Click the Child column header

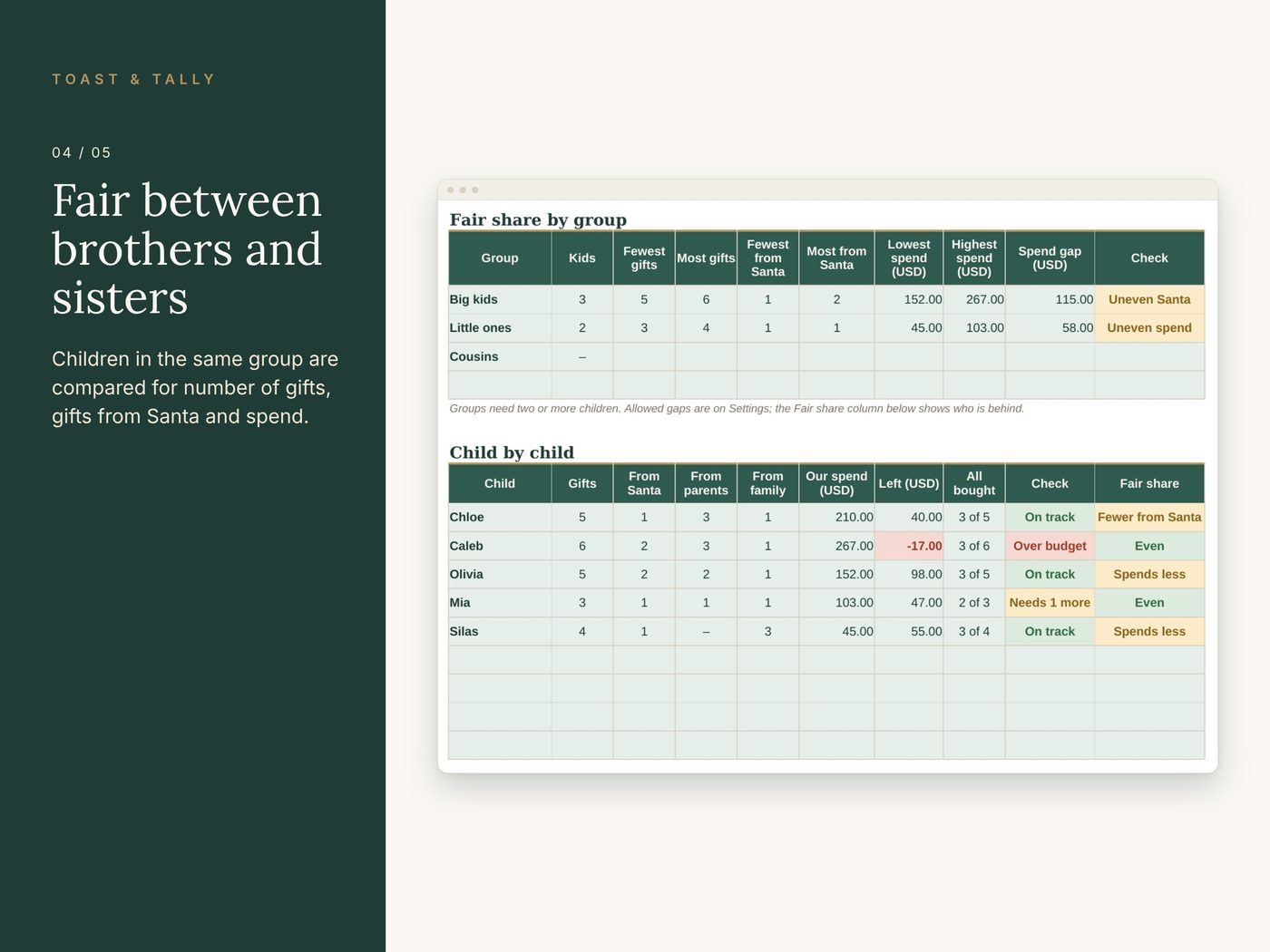[500, 483]
